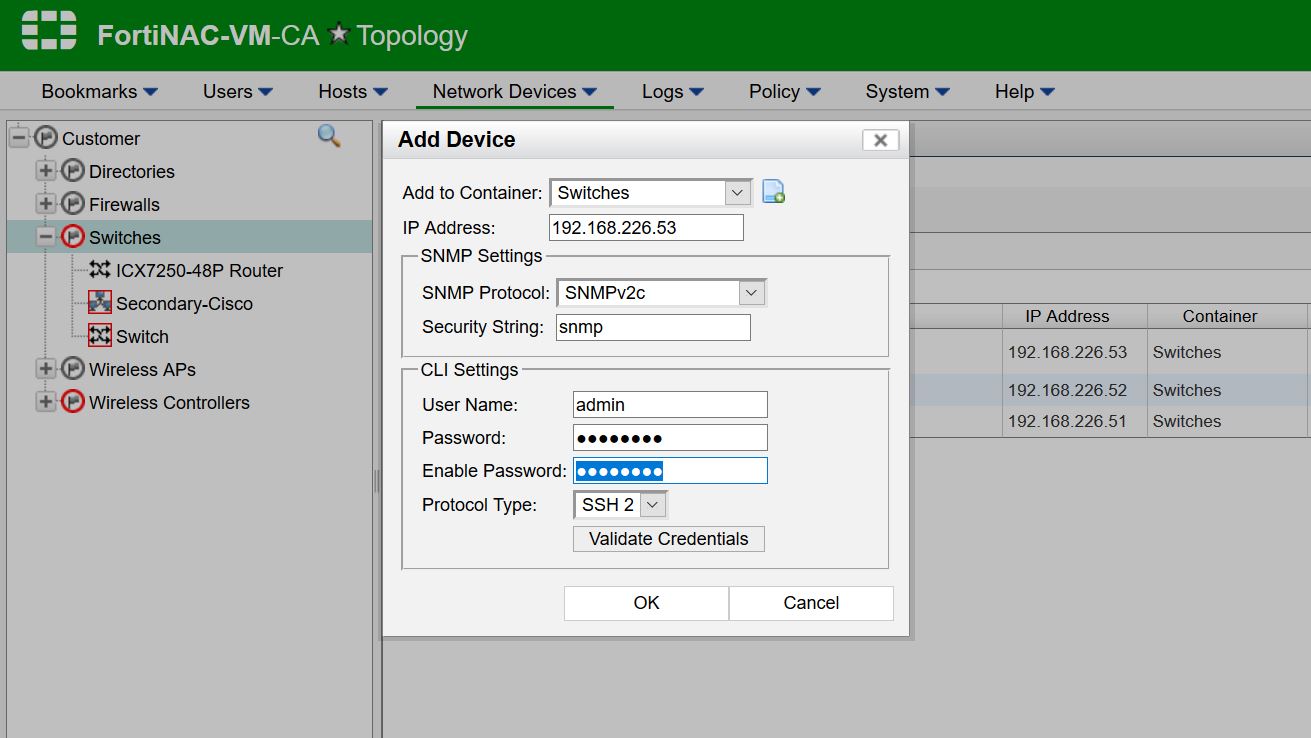Click Cancel in Add Device dialog
Viewport: 1311px width, 738px height.
(811, 603)
